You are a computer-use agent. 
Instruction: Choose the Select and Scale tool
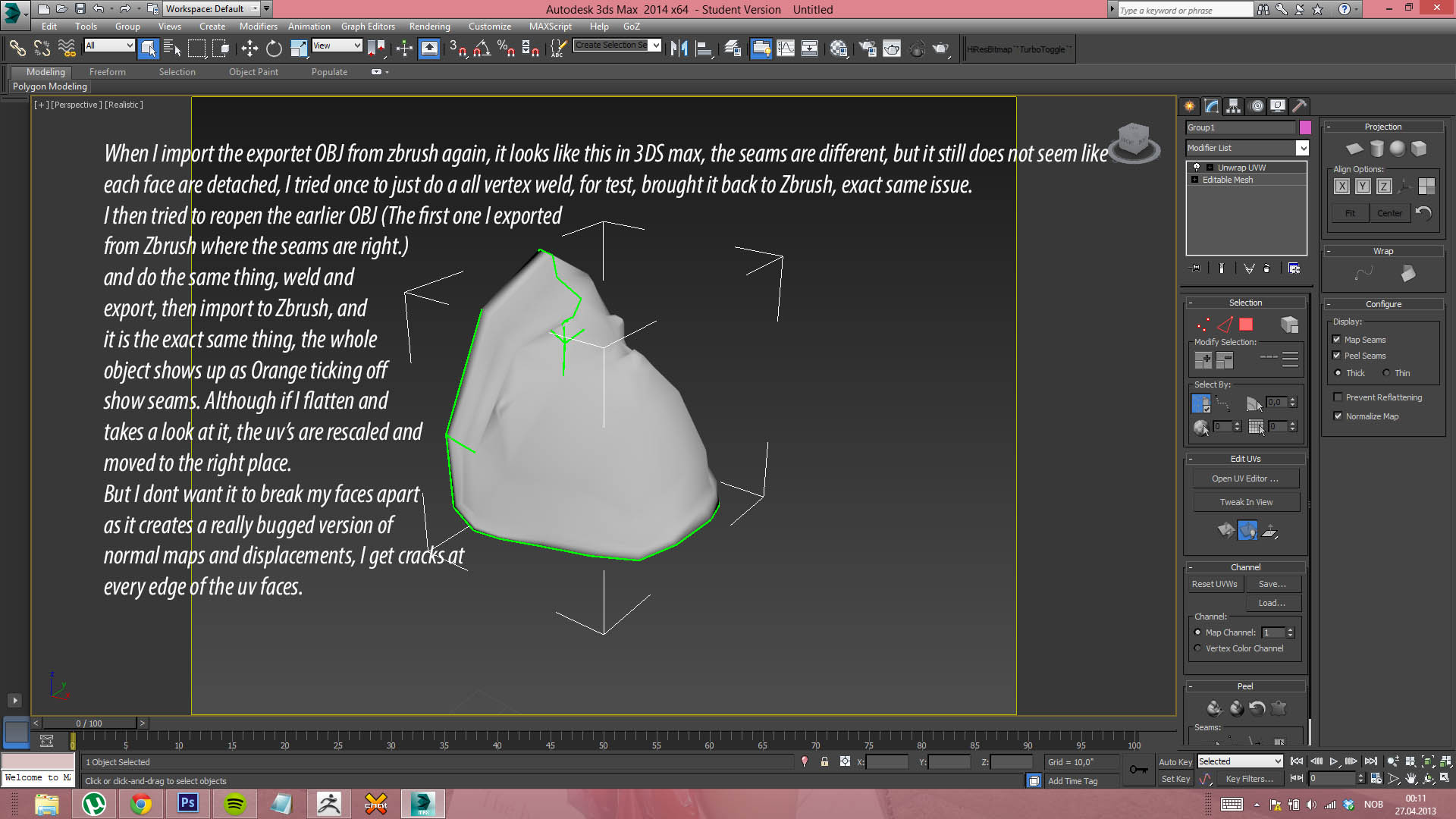point(299,49)
